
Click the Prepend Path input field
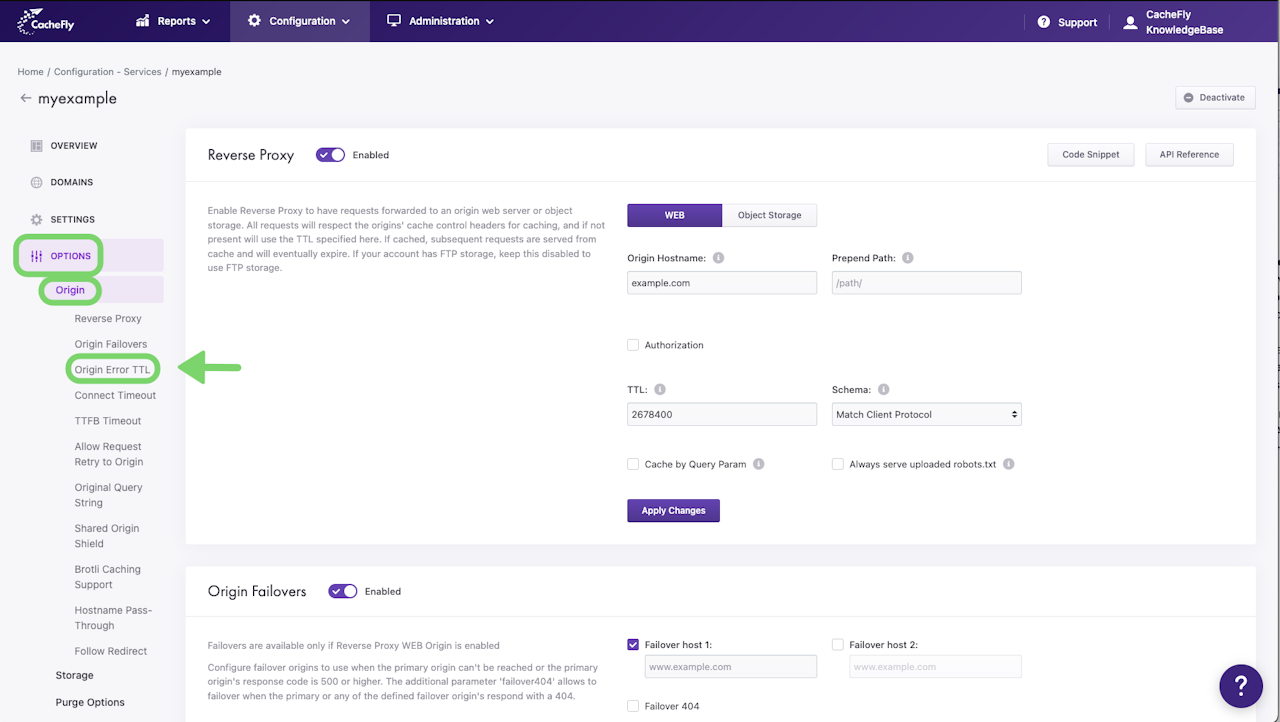point(927,283)
